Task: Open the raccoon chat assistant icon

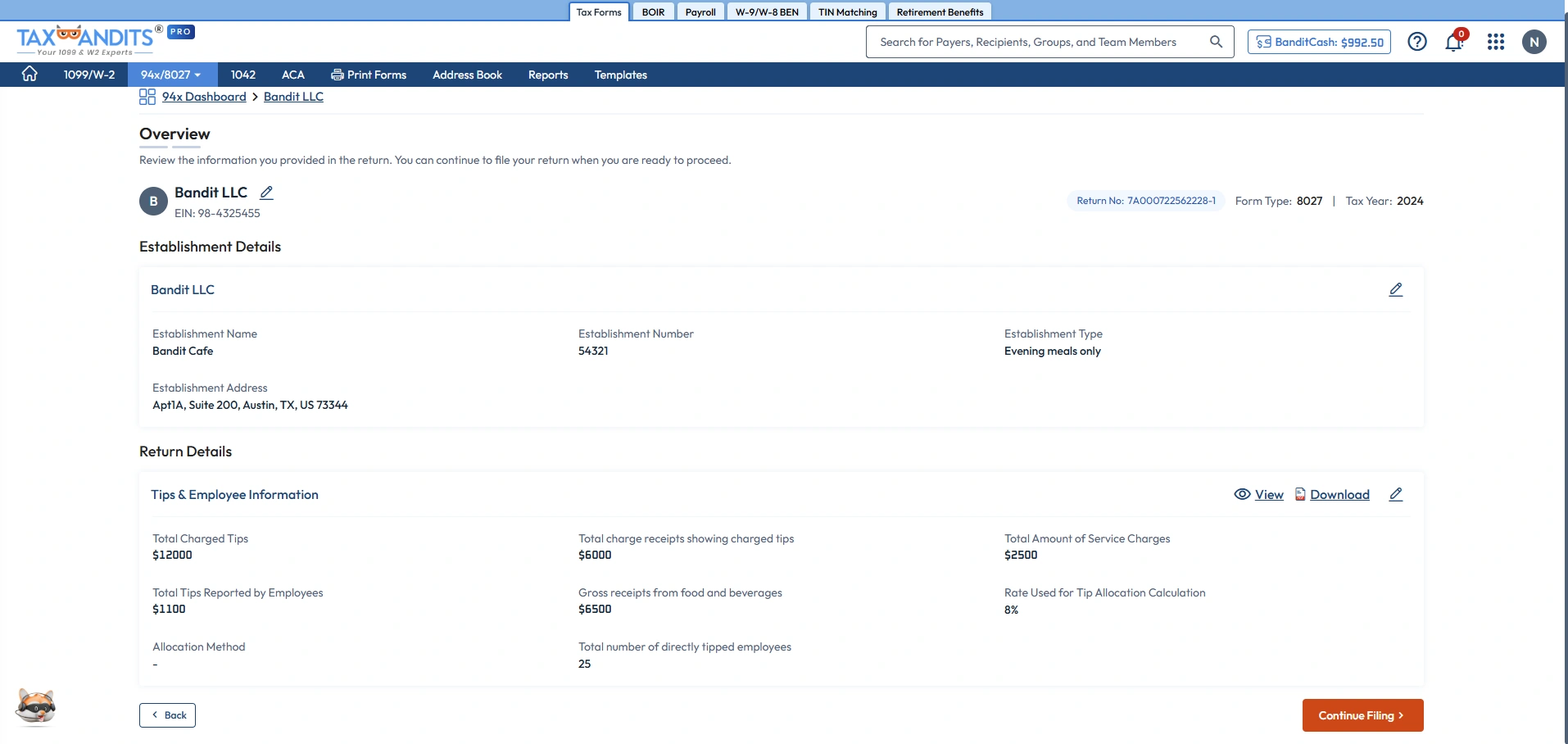Action: coord(36,707)
